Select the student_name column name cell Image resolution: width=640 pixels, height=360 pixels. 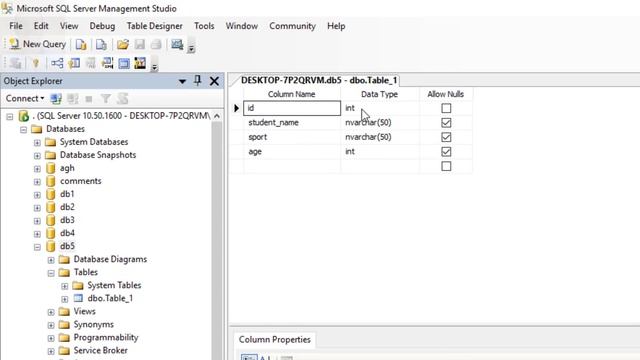[x=292, y=122]
